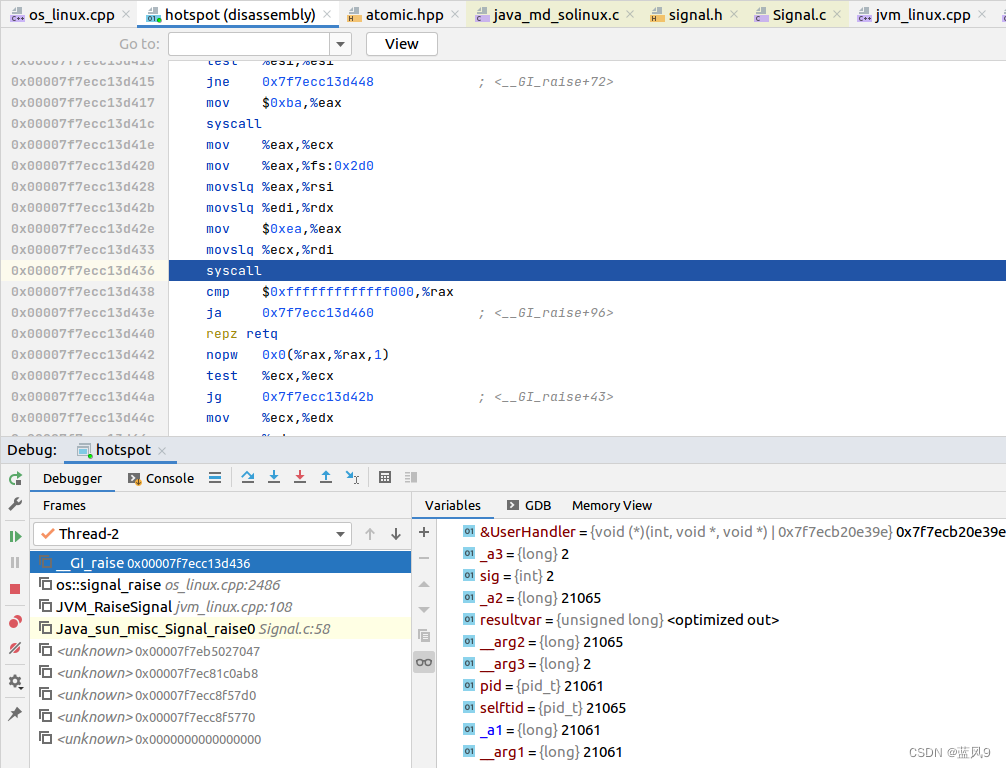Click the Force Step Into icon

(x=300, y=477)
